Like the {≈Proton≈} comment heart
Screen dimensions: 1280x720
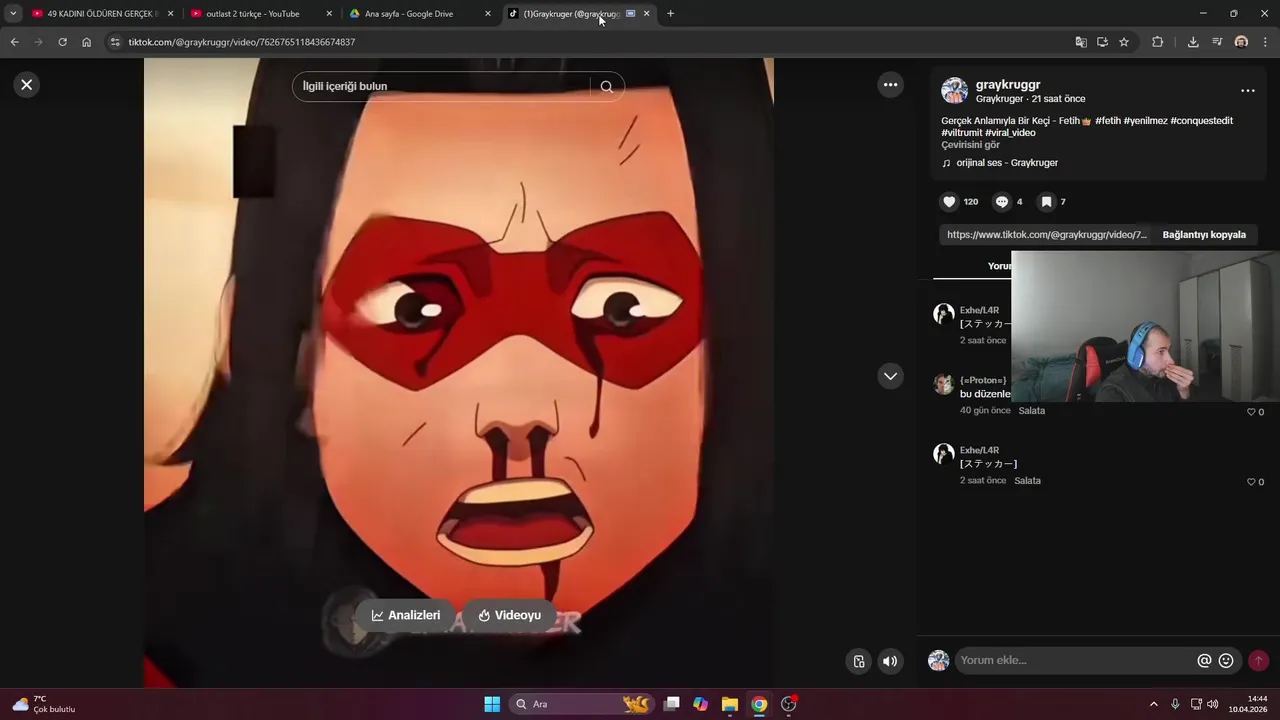coord(1250,412)
